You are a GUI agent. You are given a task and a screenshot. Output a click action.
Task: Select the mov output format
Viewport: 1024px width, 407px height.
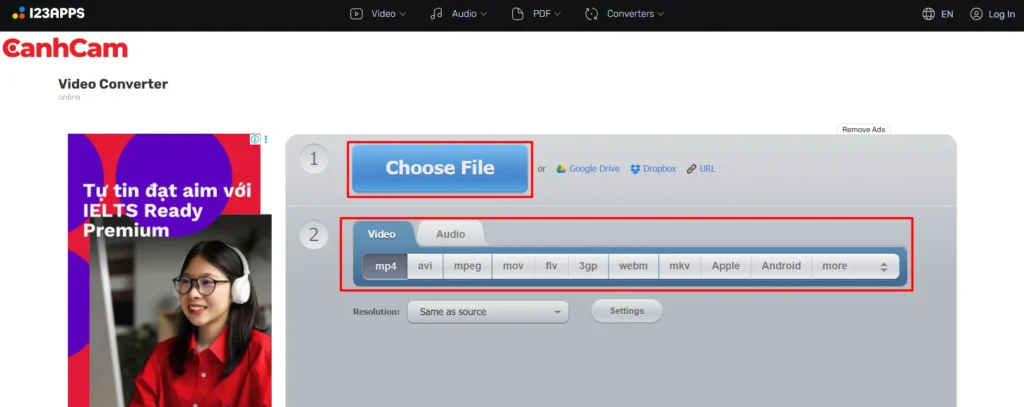click(513, 266)
